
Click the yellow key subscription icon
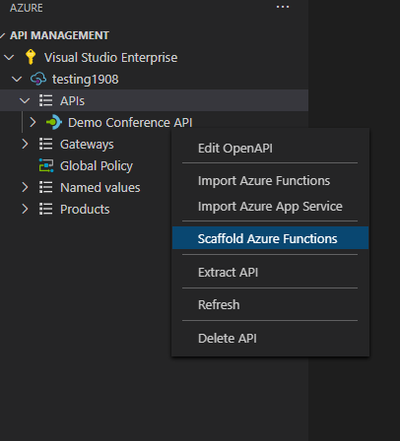click(x=31, y=57)
